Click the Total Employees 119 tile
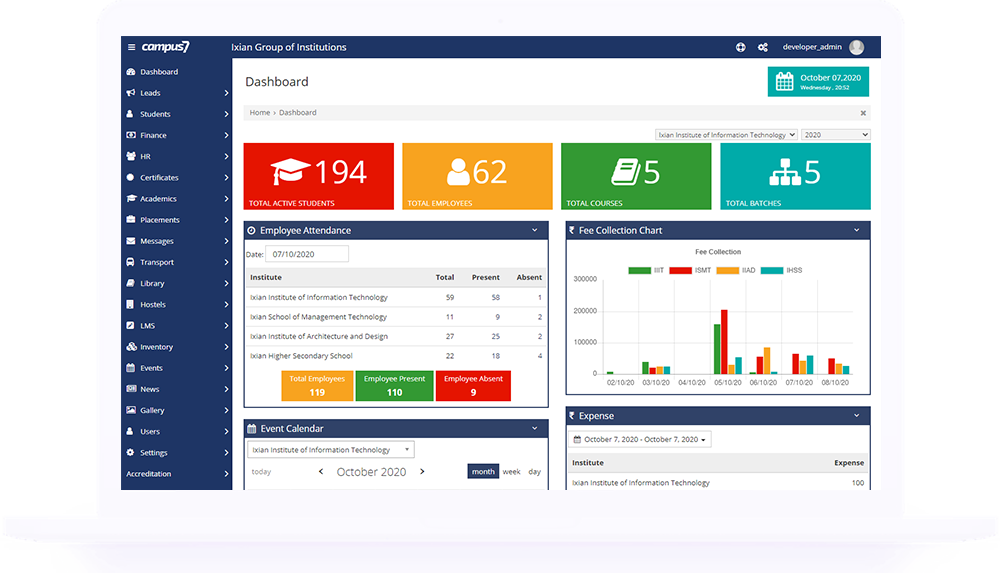The height and width of the screenshot is (573, 1000). click(317, 385)
